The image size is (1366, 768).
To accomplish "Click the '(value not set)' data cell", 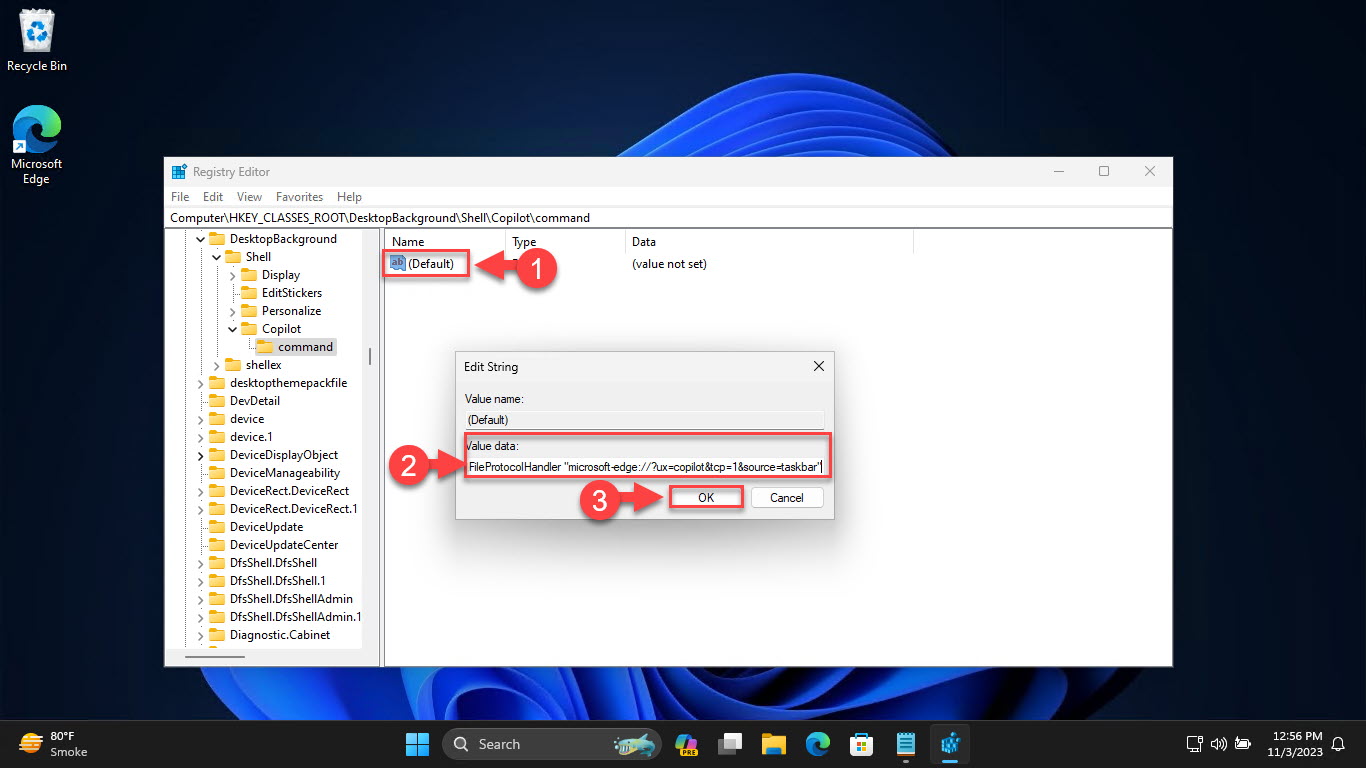I will pos(669,264).
